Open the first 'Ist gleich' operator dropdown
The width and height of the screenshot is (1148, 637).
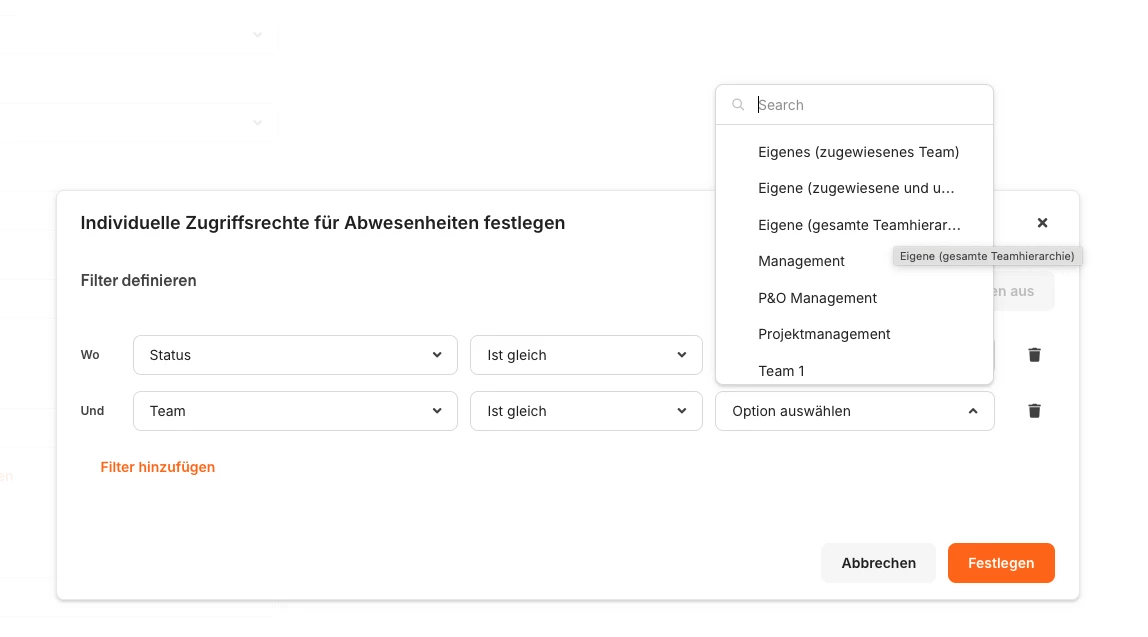[x=586, y=355]
